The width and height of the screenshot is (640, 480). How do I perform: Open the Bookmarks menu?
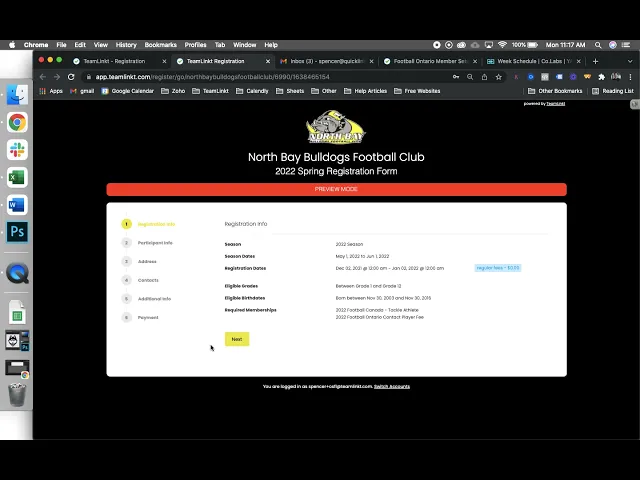click(160, 45)
